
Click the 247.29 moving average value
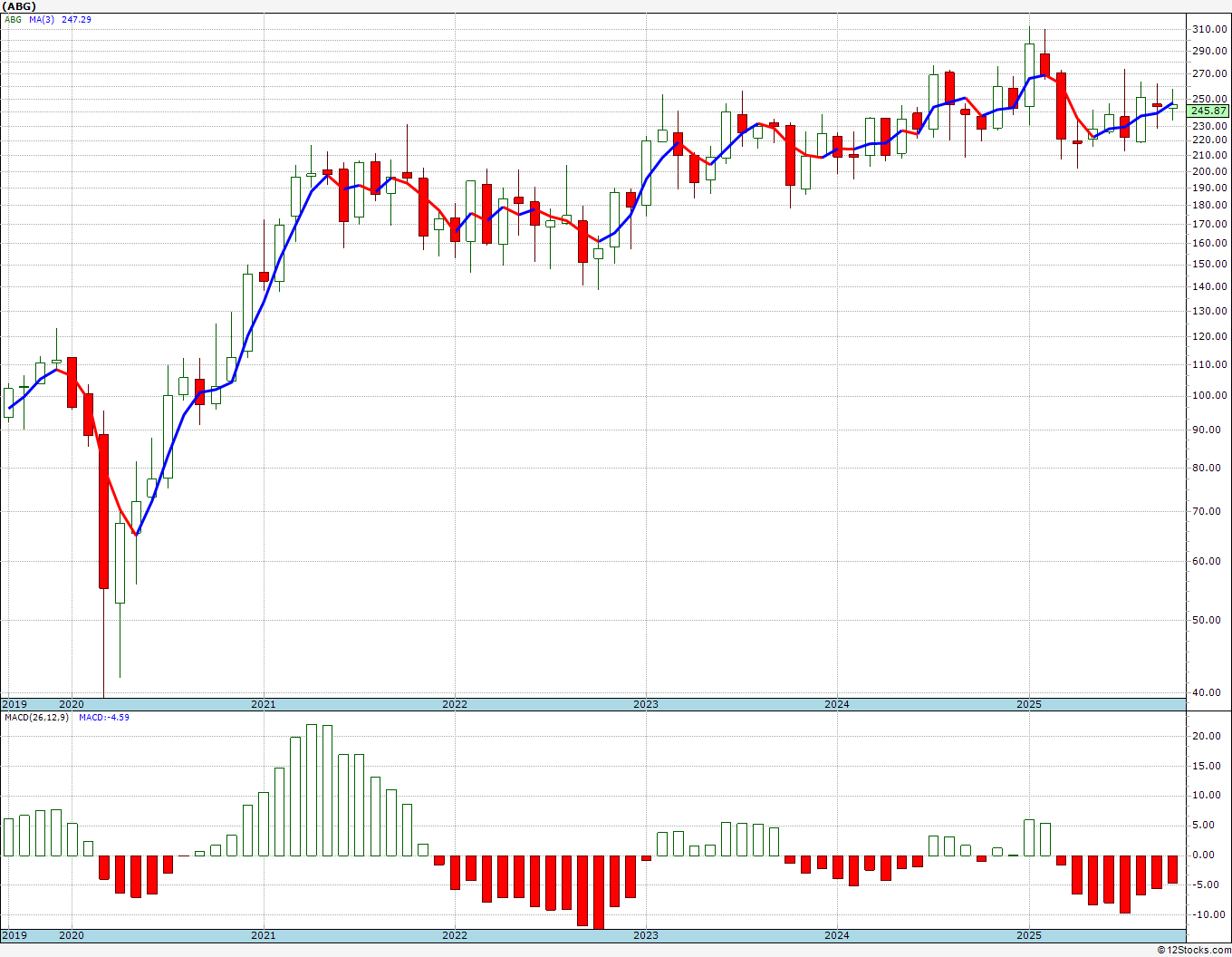pos(76,19)
